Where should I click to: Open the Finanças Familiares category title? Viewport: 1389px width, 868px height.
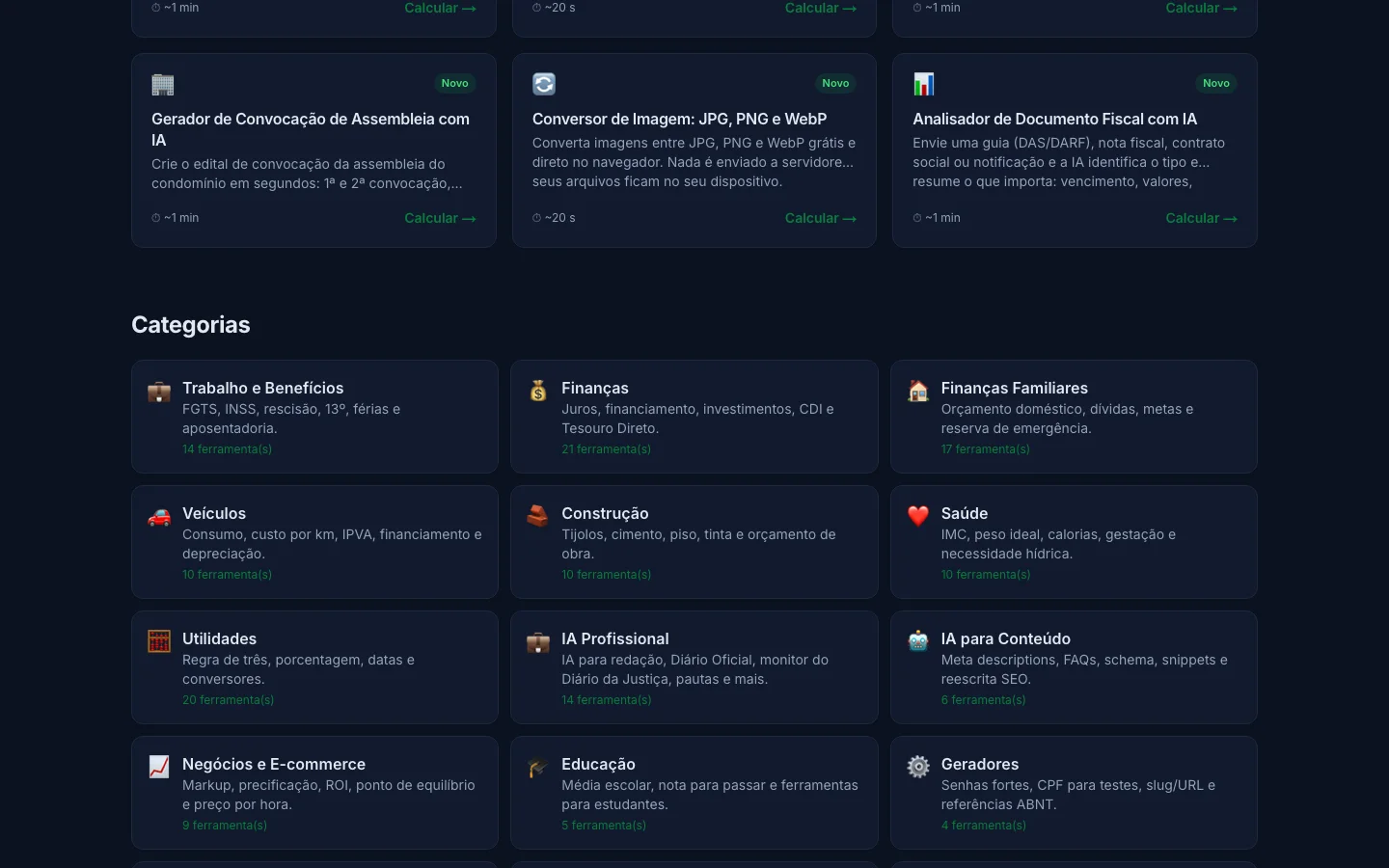coord(1015,388)
